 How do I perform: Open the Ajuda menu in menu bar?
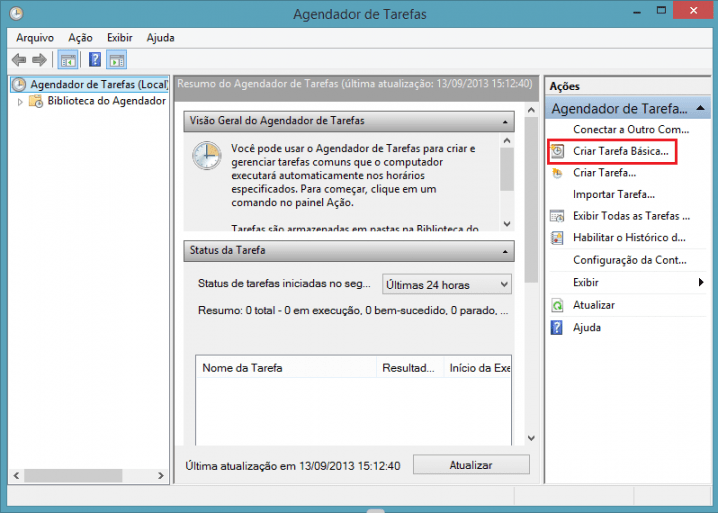[160, 38]
